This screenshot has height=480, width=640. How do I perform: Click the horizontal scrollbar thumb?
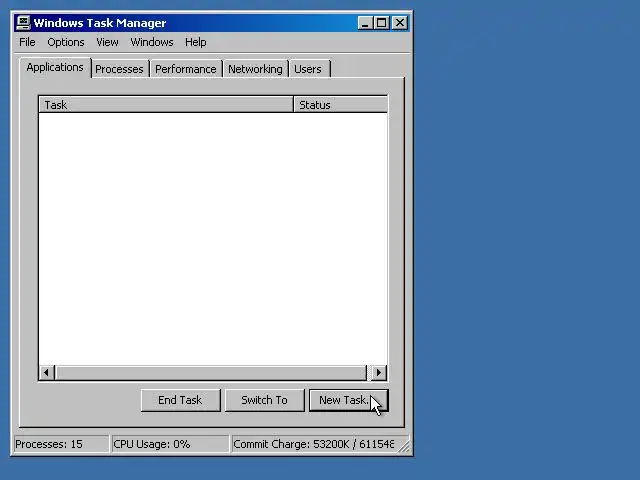pos(211,372)
